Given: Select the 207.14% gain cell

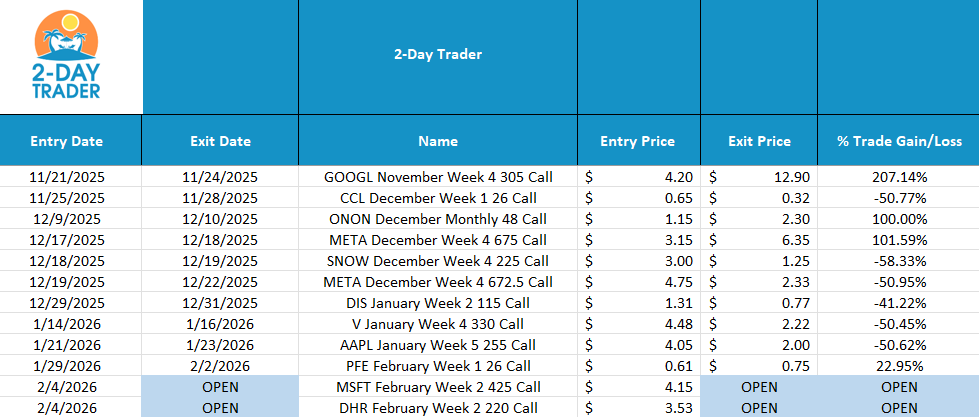Looking at the screenshot, I should tap(898, 177).
